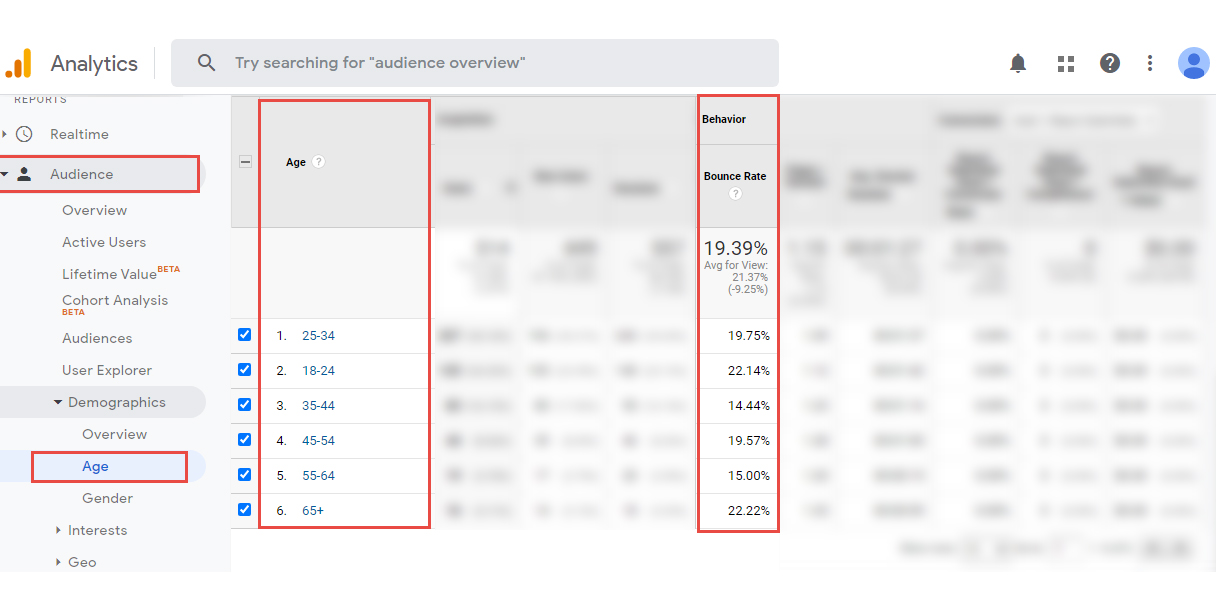Open Demographics Overview report
1216x606 pixels.
click(114, 434)
